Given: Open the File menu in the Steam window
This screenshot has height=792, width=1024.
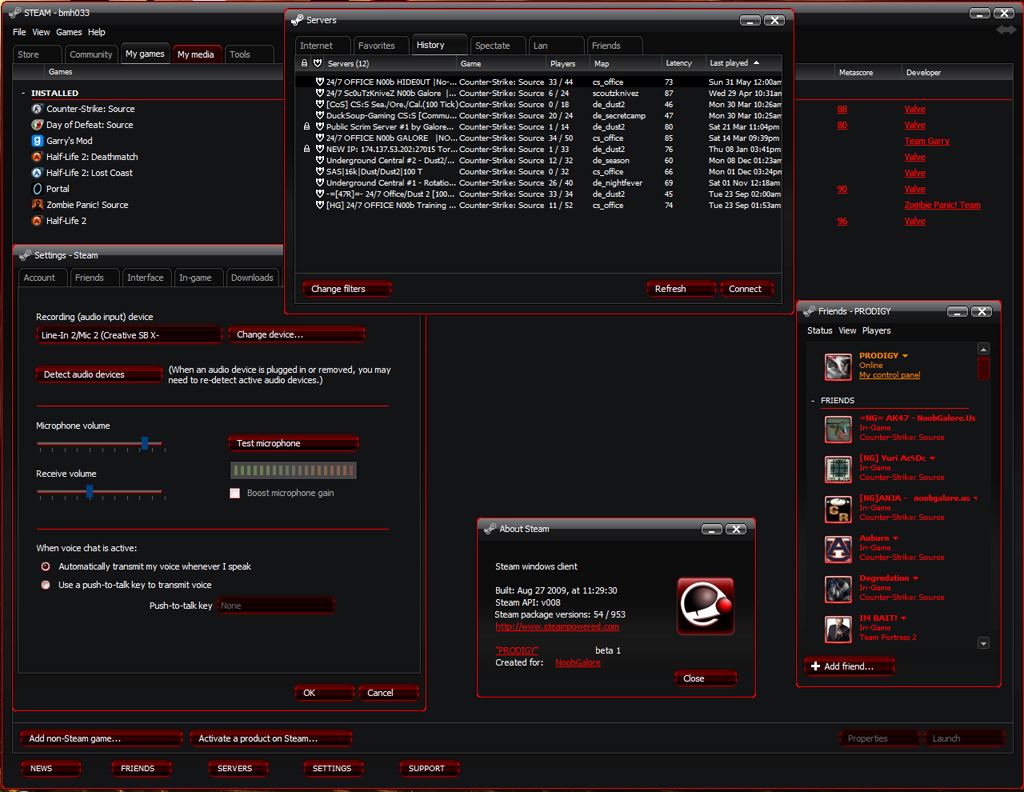Looking at the screenshot, I should [x=19, y=32].
